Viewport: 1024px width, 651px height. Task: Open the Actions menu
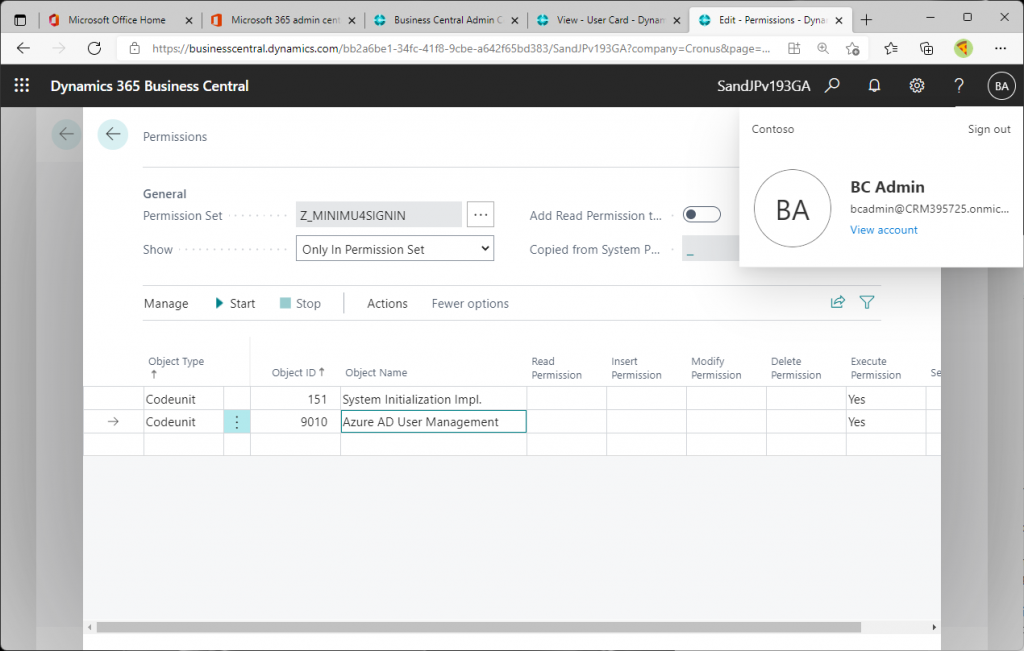[x=387, y=304]
